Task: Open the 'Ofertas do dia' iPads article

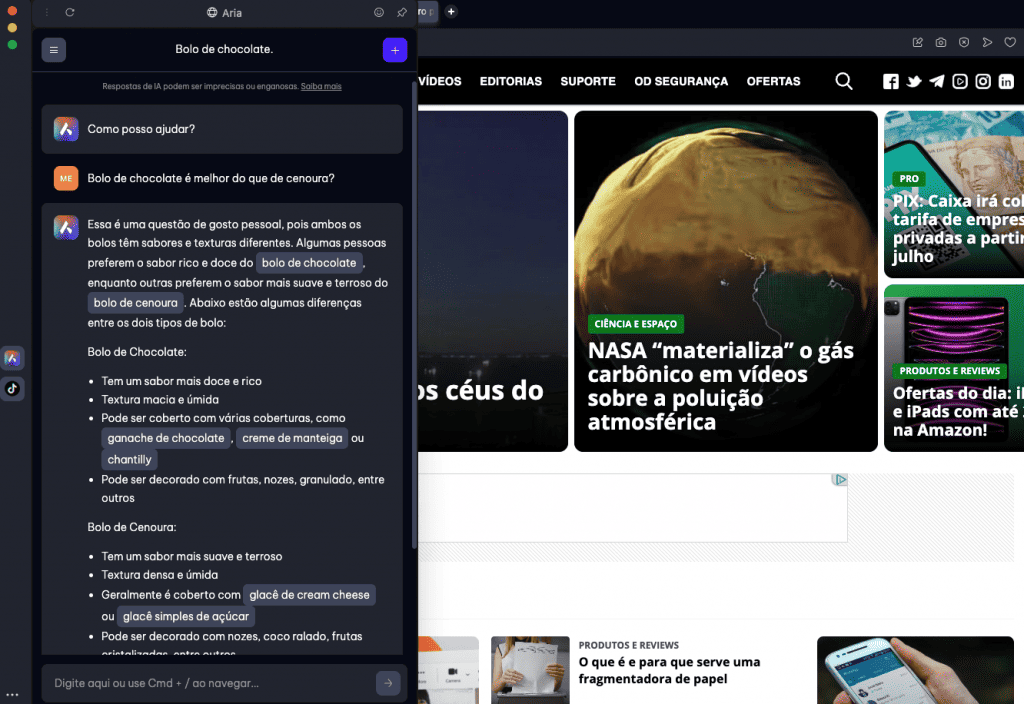Action: click(x=957, y=411)
